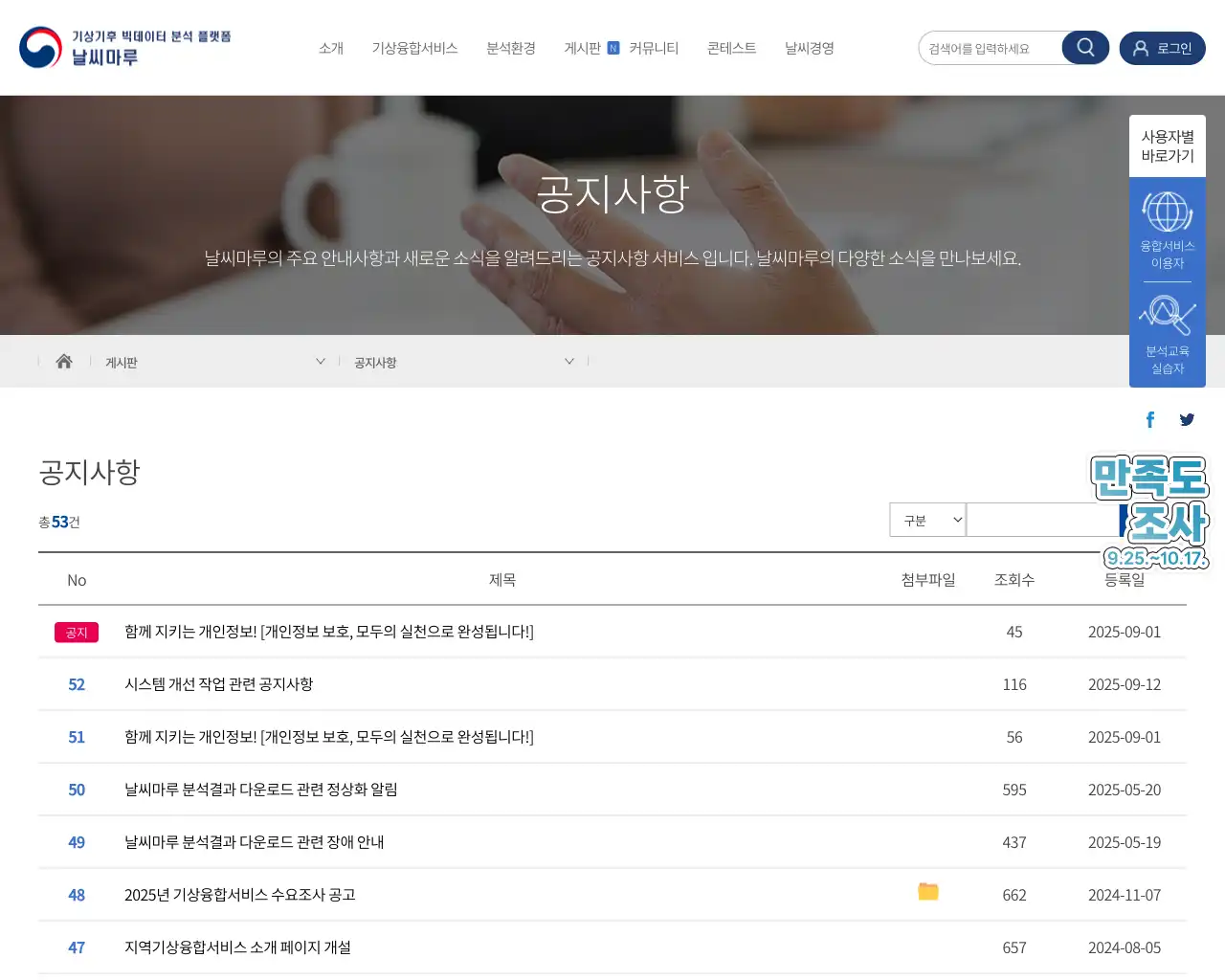Share page via Twitter icon
Screen dimensions: 1225x980
pos(1187,419)
